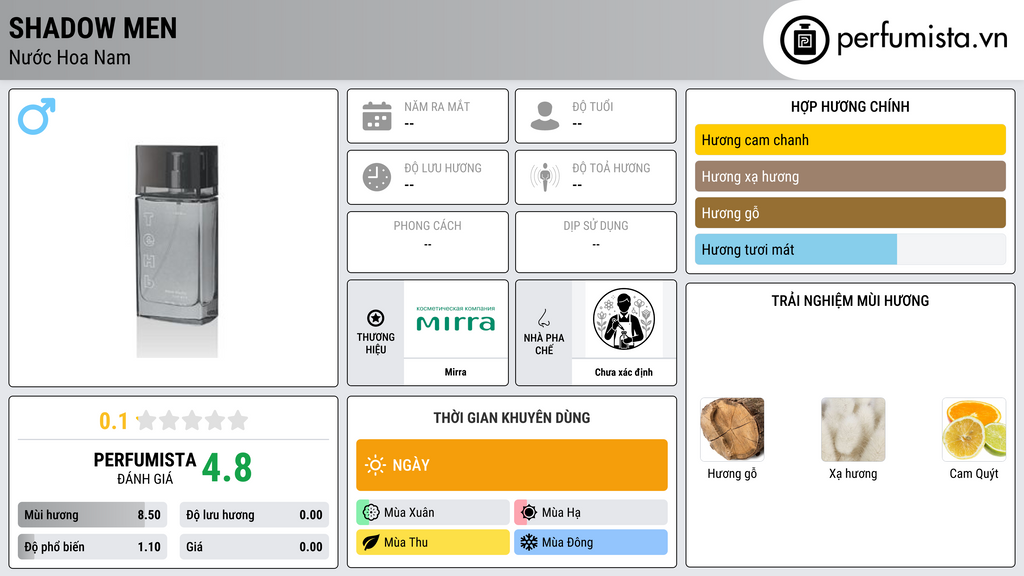This screenshot has height=576, width=1024.
Task: Click the clock icon for Độ lưu hương
Action: click(377, 177)
